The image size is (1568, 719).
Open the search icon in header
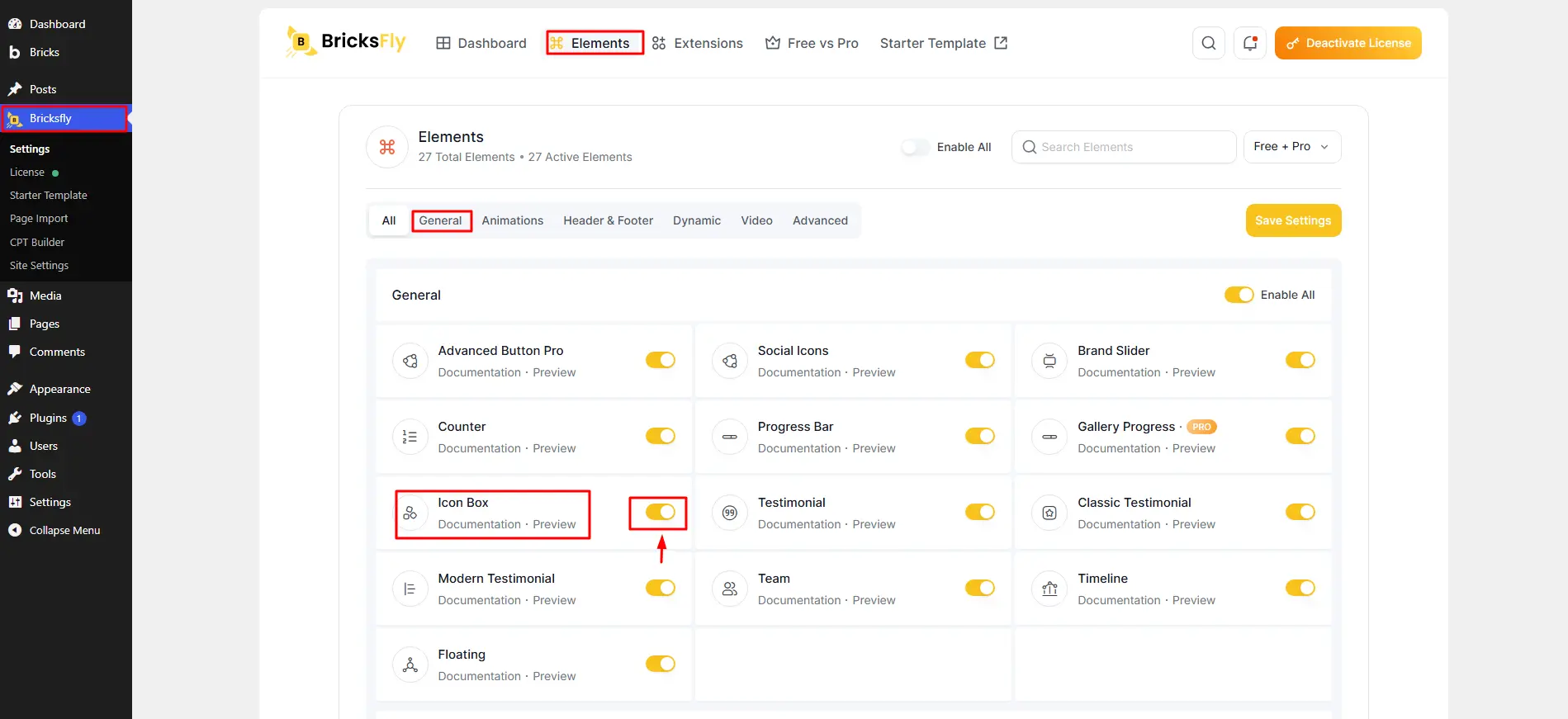(1208, 43)
